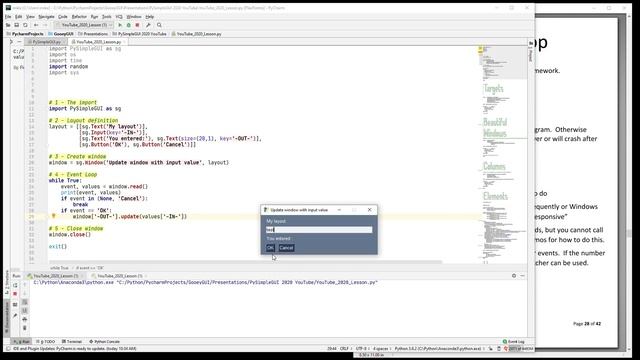Click the PyCharm update notification in status bar
The height and width of the screenshot is (360, 640).
click(76, 349)
